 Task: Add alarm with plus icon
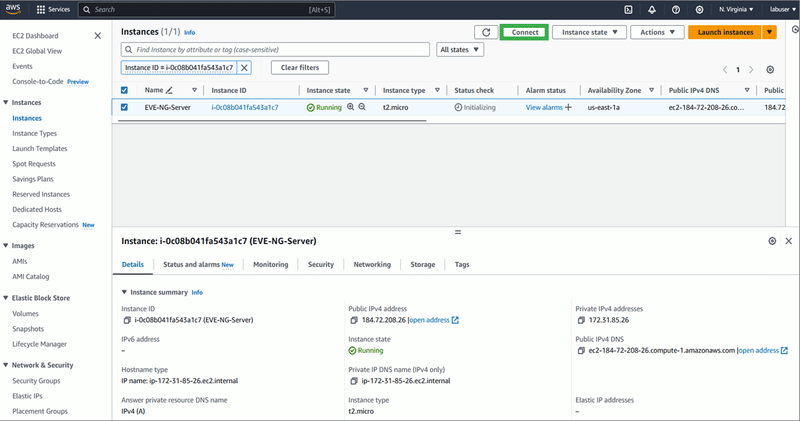pyautogui.click(x=568, y=107)
